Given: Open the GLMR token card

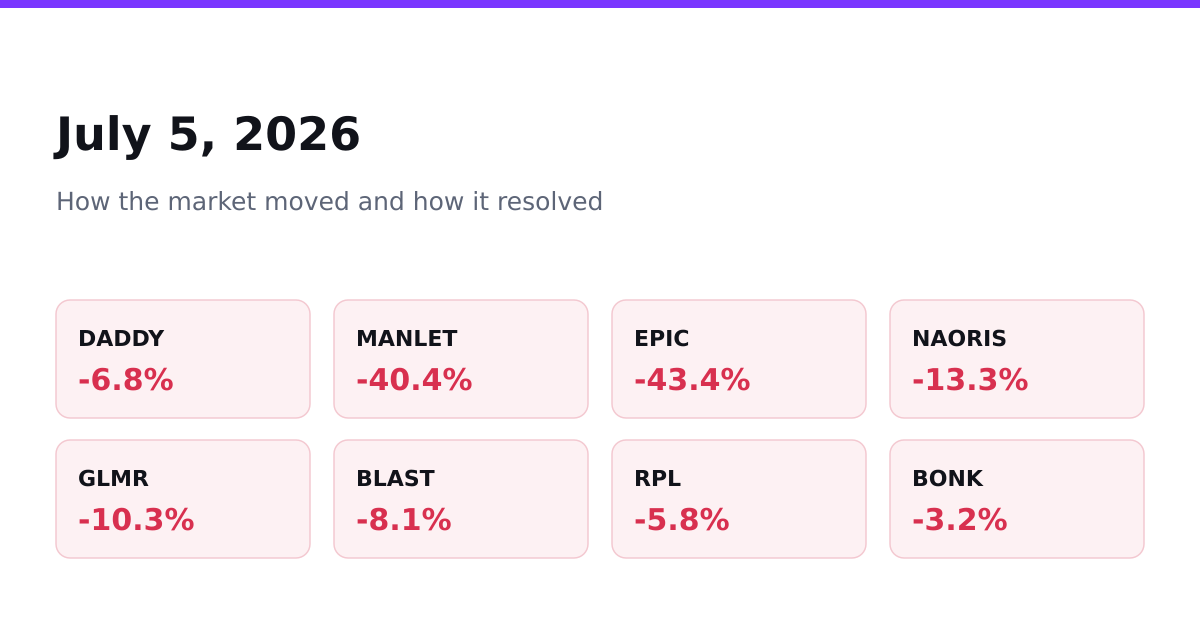Looking at the screenshot, I should (x=183, y=499).
